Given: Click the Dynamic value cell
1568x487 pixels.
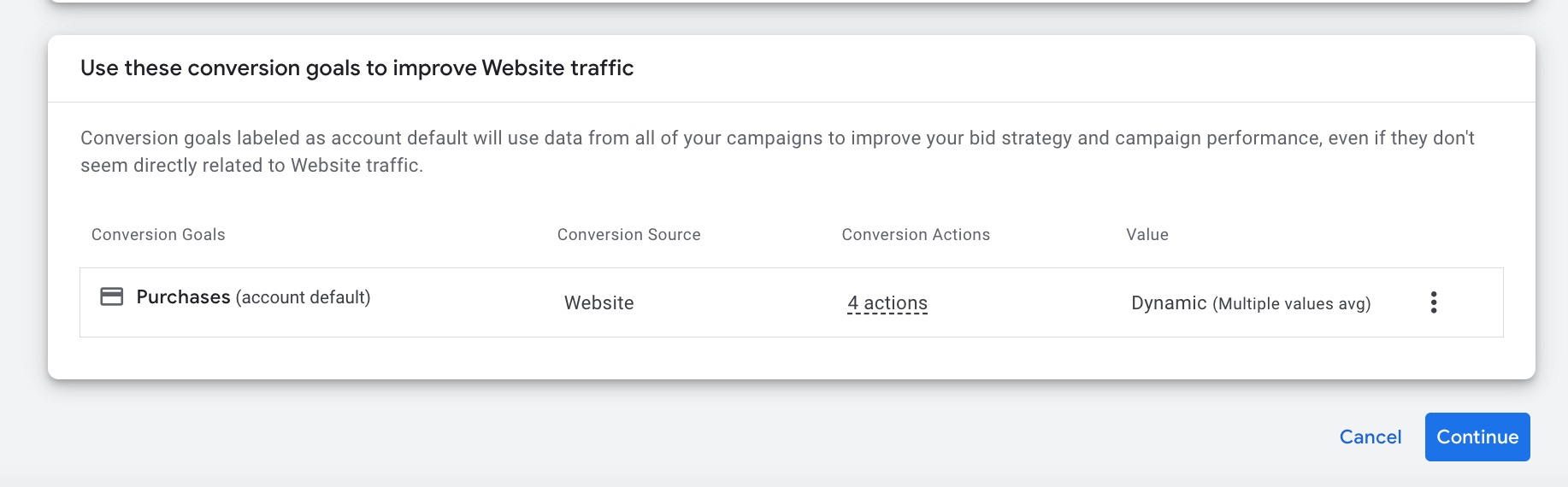Looking at the screenshot, I should [x=1251, y=303].
